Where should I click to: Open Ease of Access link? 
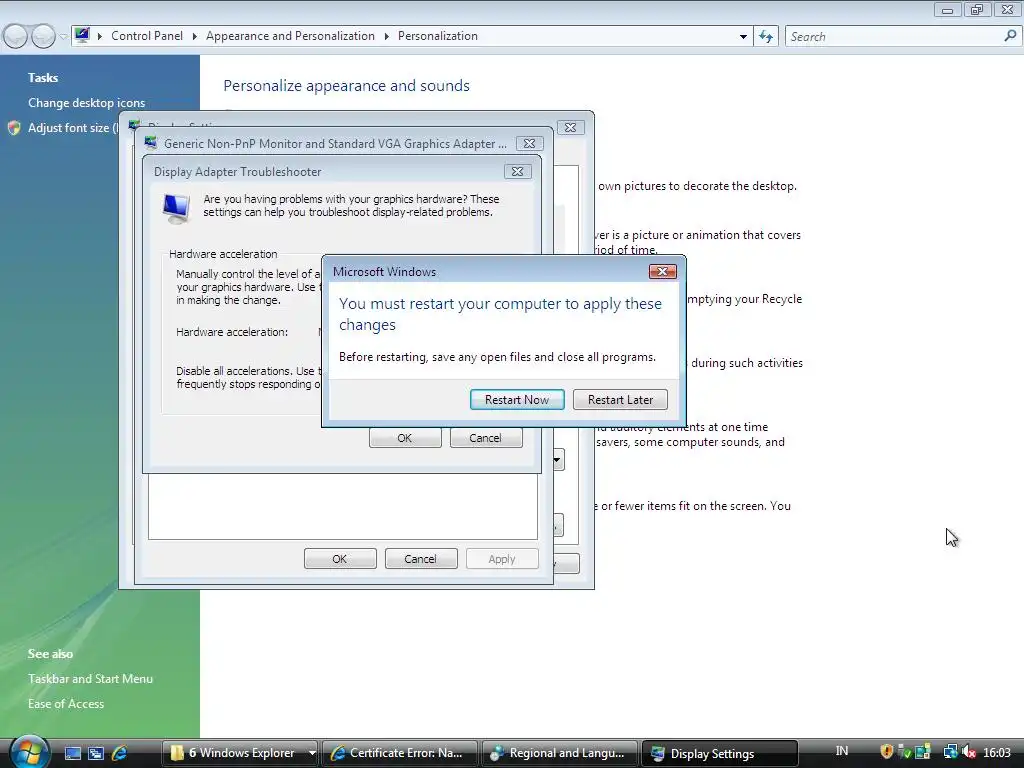pos(66,703)
